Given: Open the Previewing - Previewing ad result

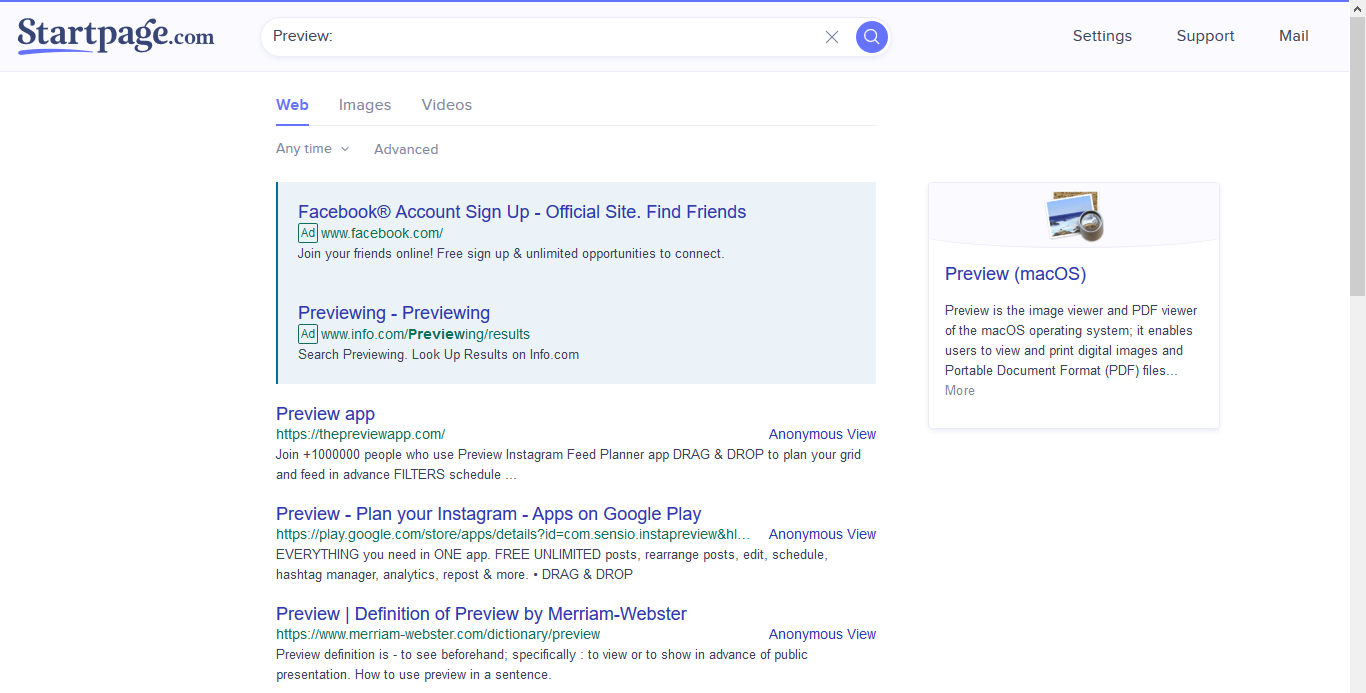Looking at the screenshot, I should [x=393, y=313].
